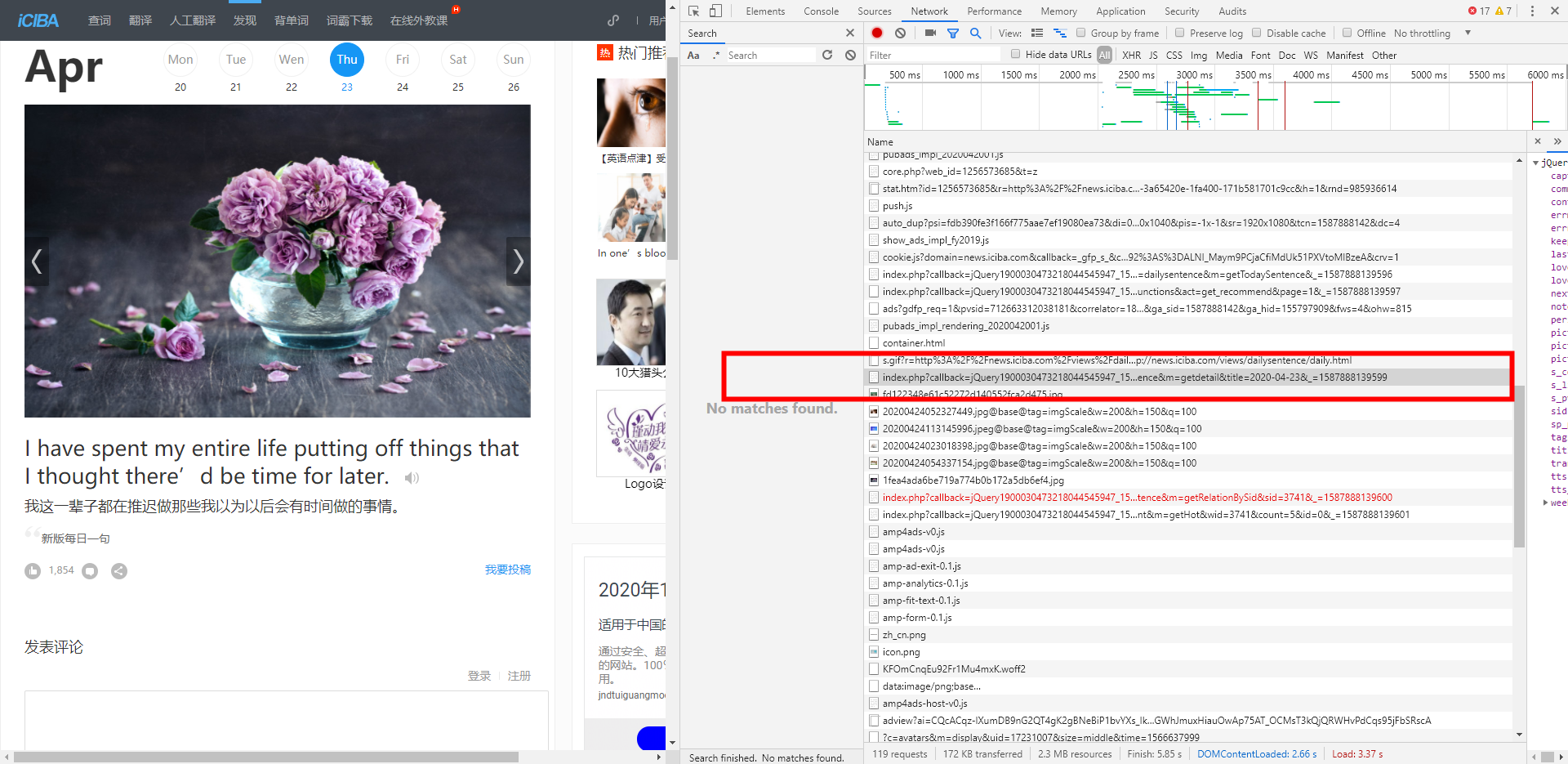Select the Security tab

[1182, 11]
